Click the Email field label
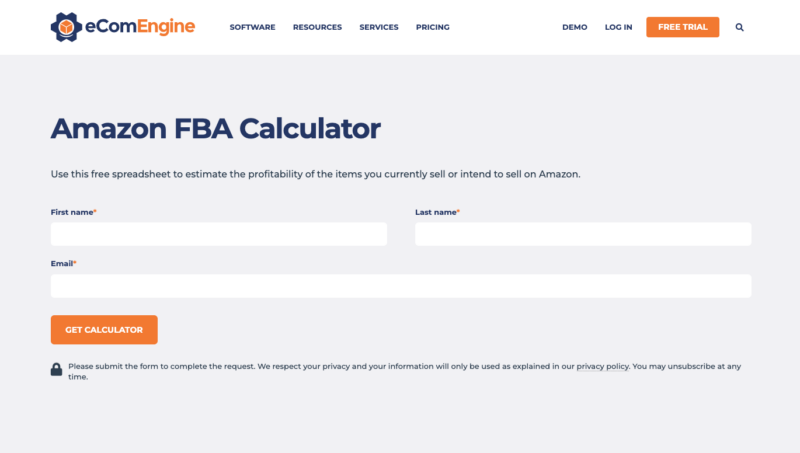800x453 pixels. pyautogui.click(x=63, y=264)
